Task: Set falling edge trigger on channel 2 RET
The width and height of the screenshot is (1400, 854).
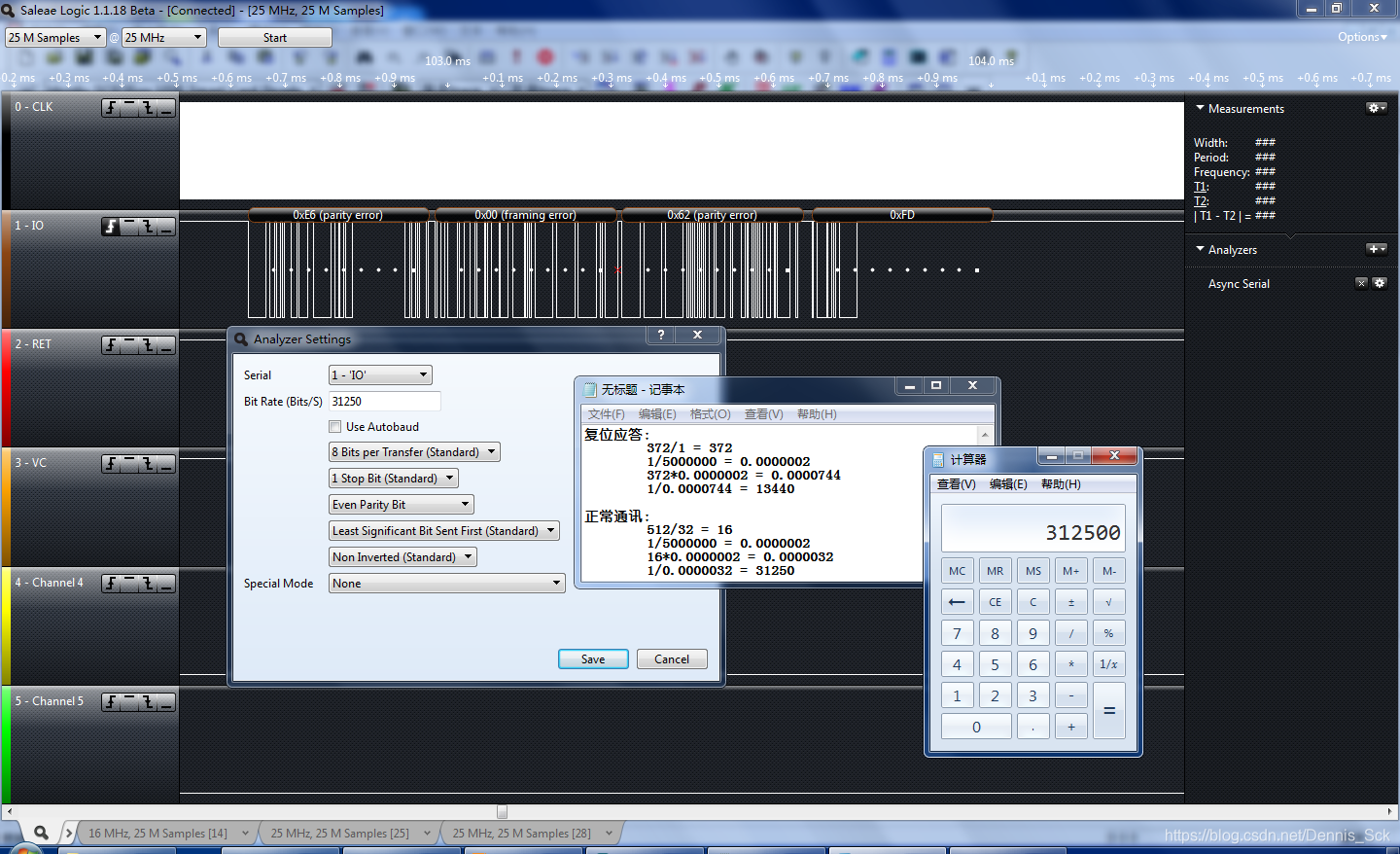Action: tap(148, 345)
